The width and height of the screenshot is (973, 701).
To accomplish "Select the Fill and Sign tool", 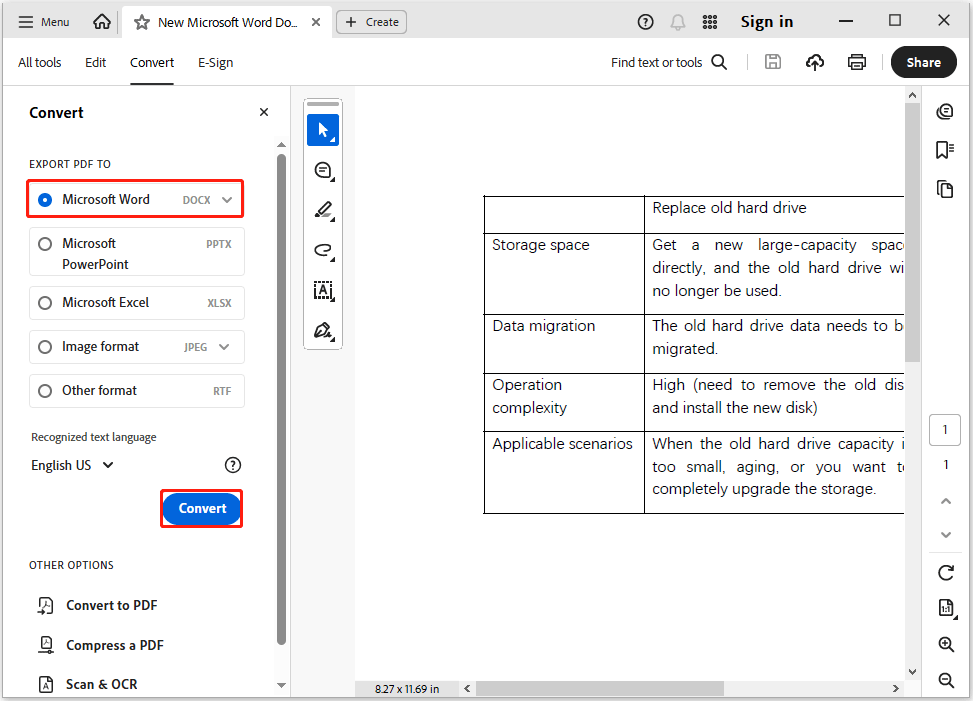I will pos(322,330).
